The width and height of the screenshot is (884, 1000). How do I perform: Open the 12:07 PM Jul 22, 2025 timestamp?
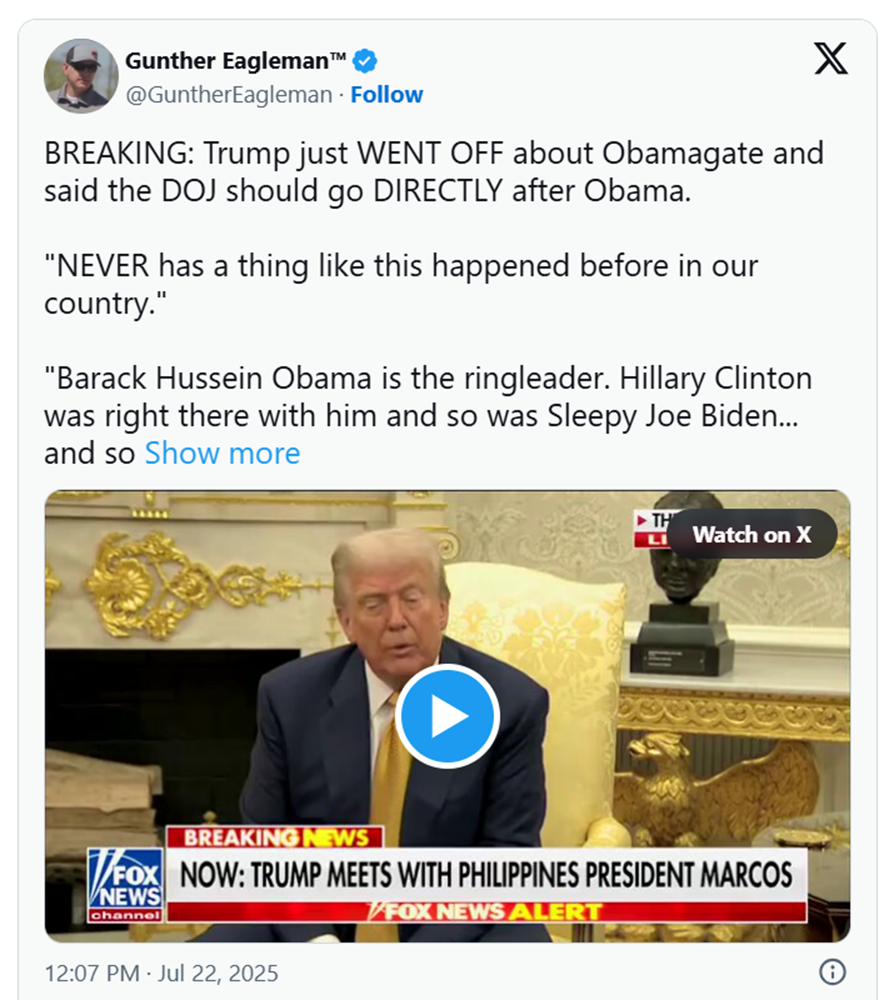(x=161, y=973)
